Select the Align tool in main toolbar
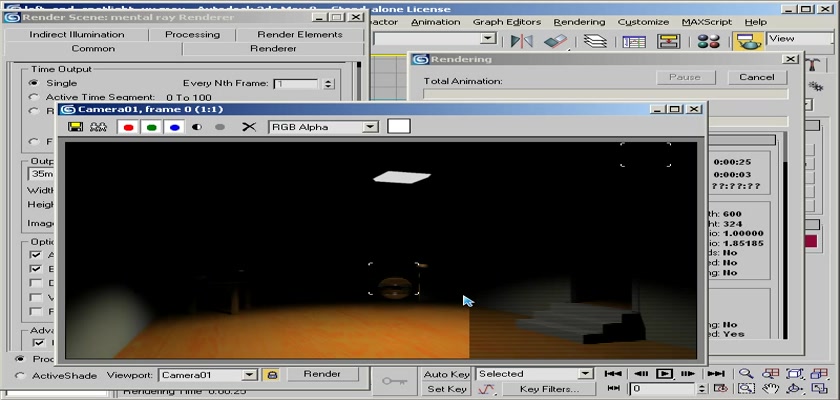 coord(555,41)
